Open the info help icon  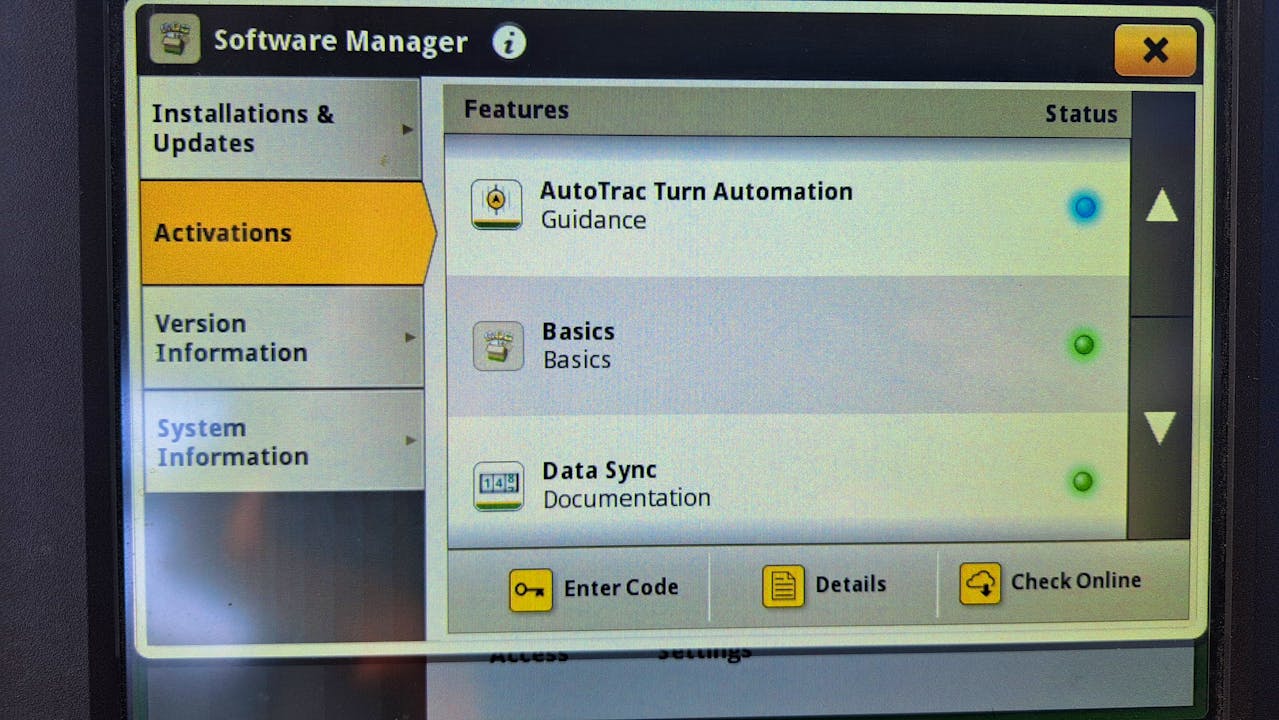tap(509, 42)
